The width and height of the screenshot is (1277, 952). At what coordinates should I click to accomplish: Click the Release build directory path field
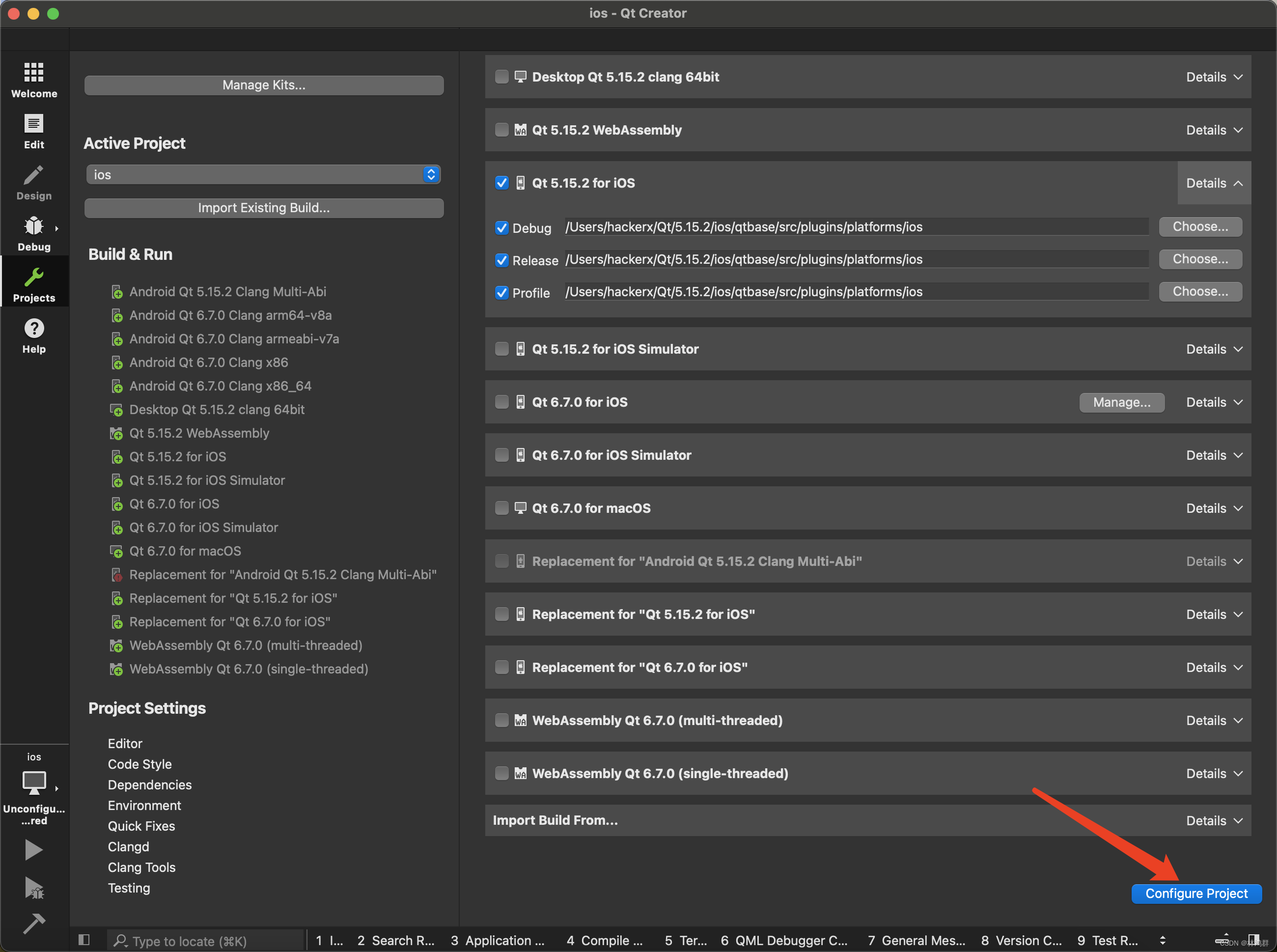point(857,259)
